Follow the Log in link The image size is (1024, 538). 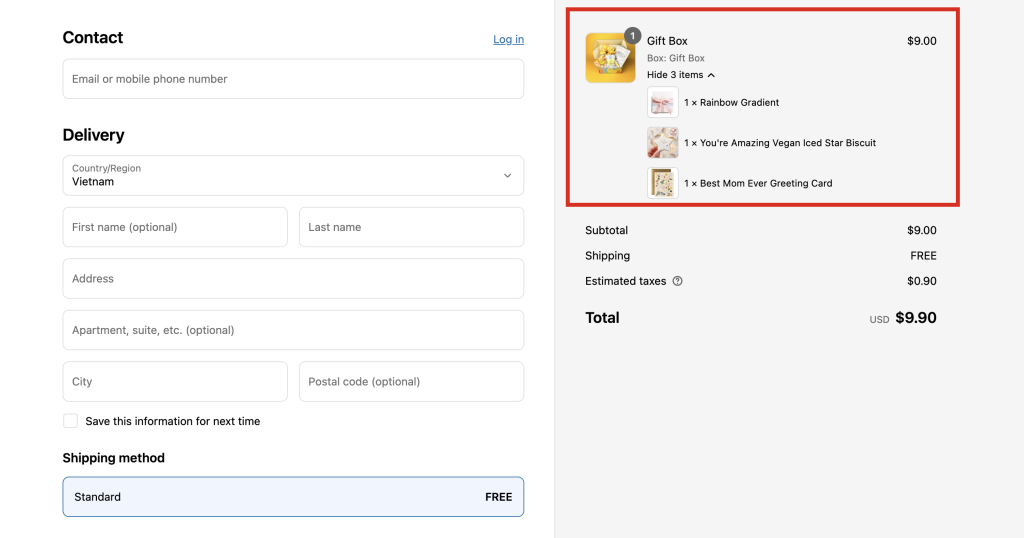(509, 39)
